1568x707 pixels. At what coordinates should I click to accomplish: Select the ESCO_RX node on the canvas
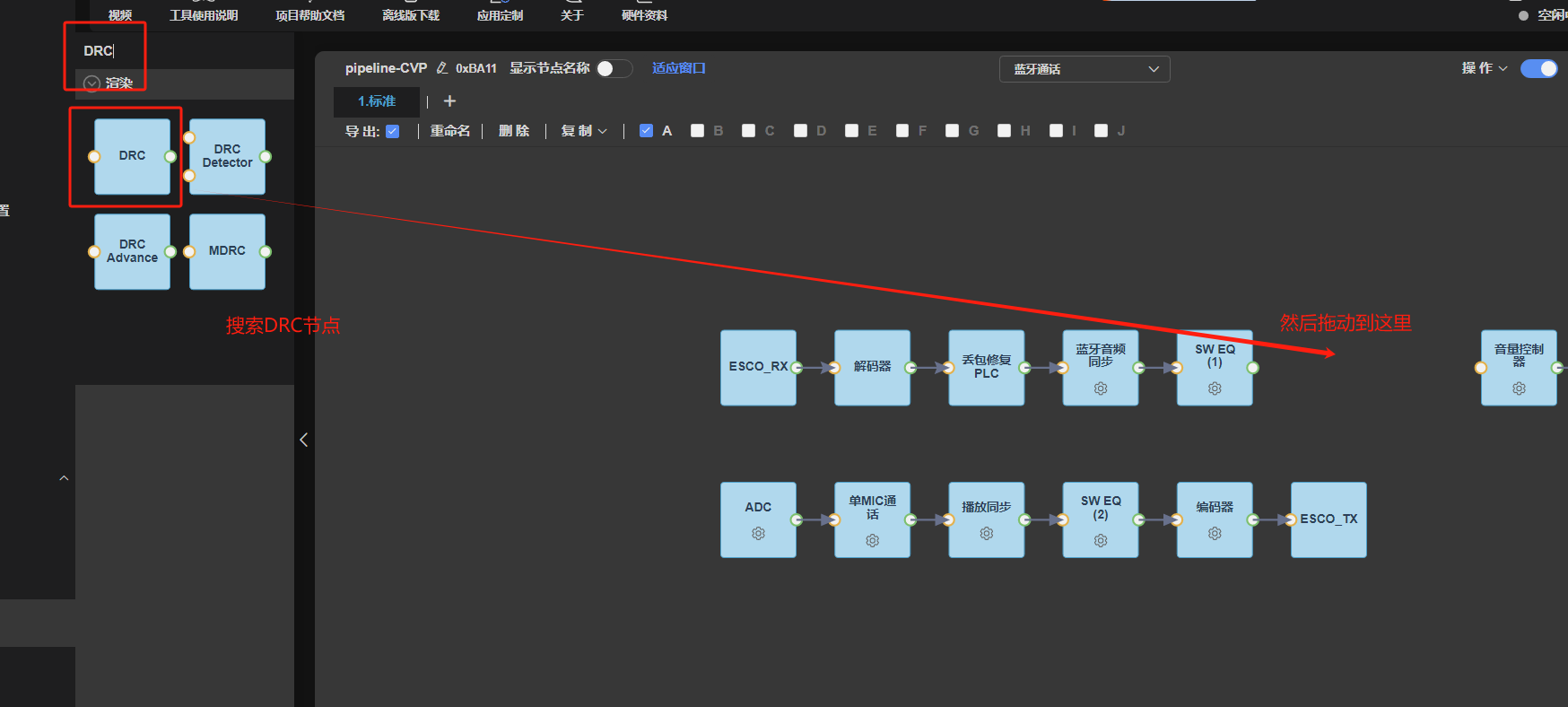pyautogui.click(x=758, y=368)
